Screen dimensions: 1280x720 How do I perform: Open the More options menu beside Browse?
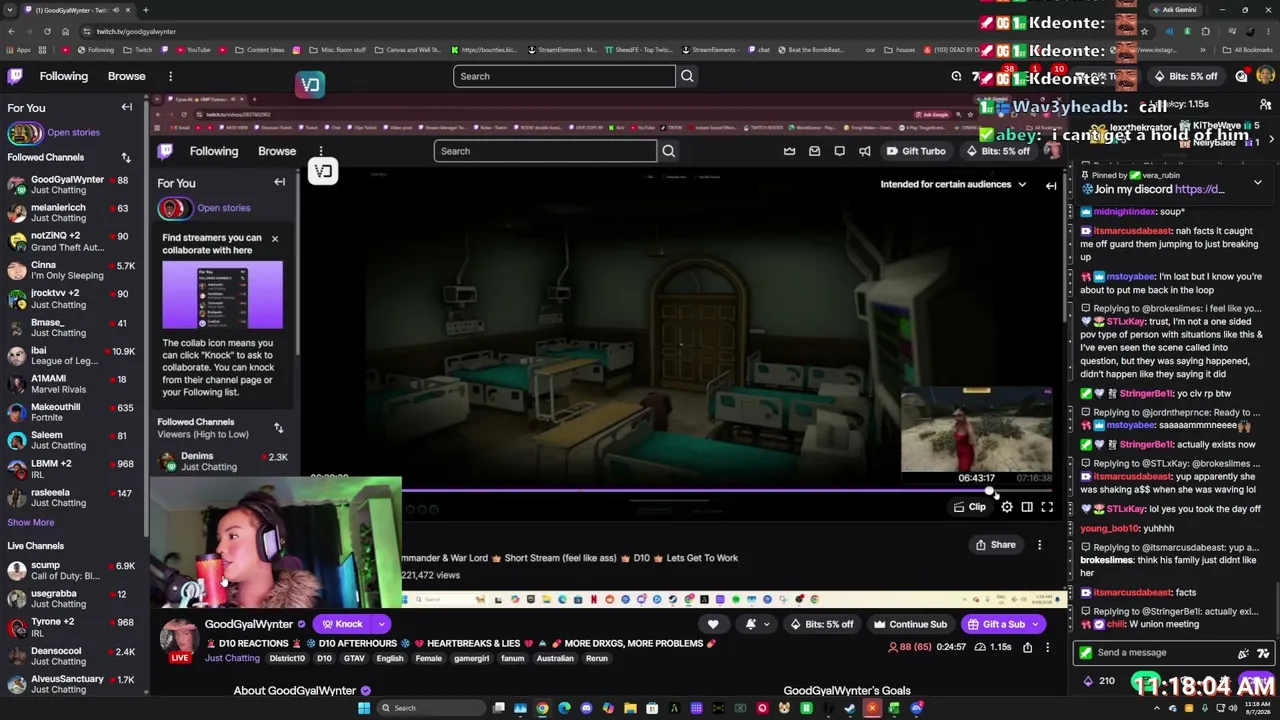coord(170,76)
